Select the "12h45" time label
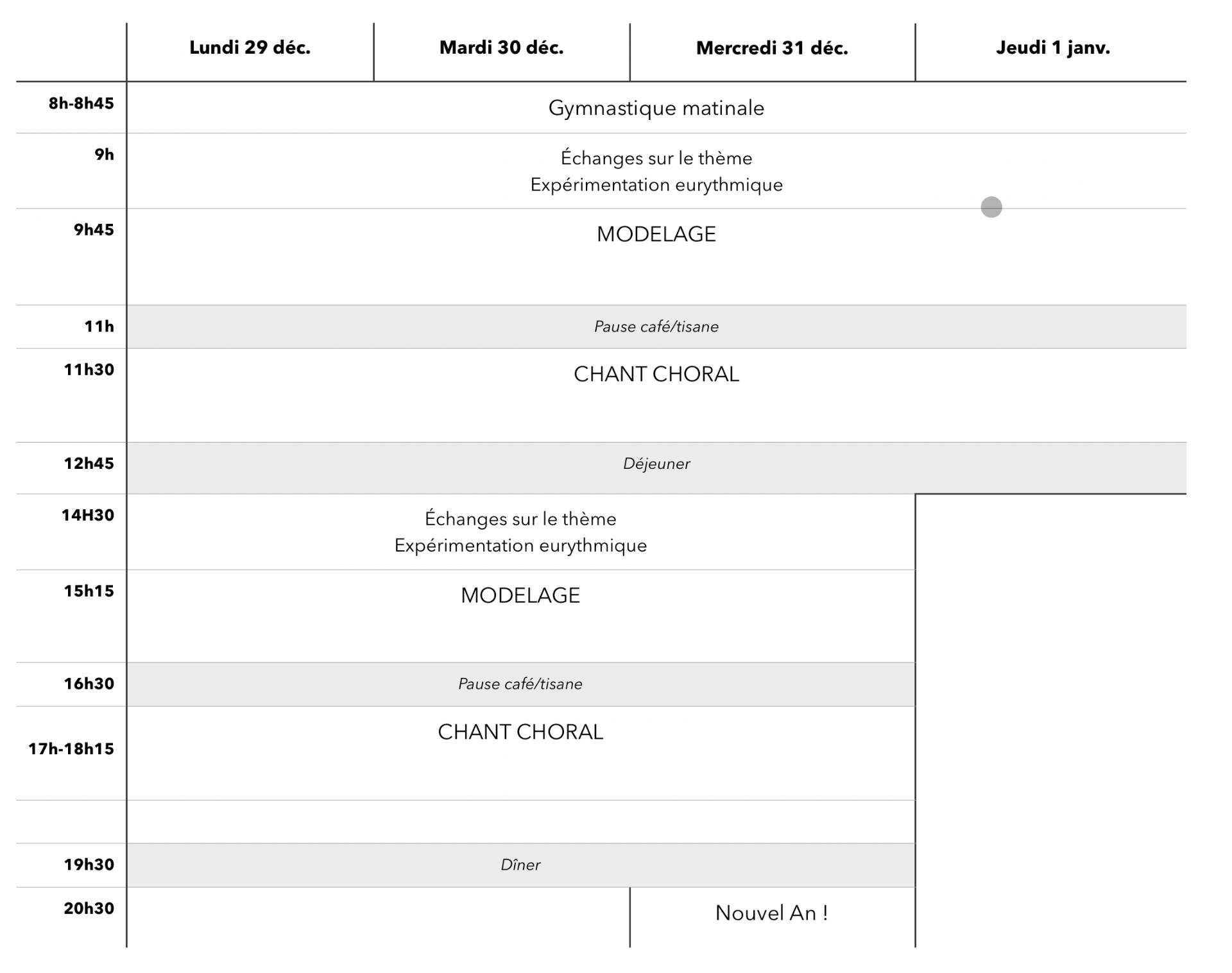The width and height of the screenshot is (1232, 973). [89, 463]
